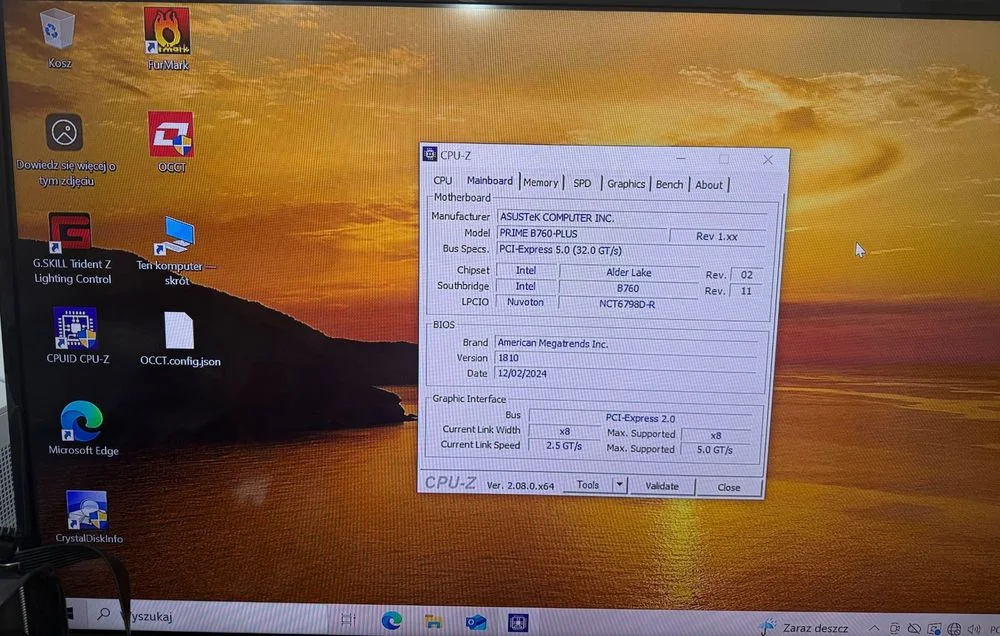
Task: Close CPU-Z with the title bar X
Action: pyautogui.click(x=768, y=159)
